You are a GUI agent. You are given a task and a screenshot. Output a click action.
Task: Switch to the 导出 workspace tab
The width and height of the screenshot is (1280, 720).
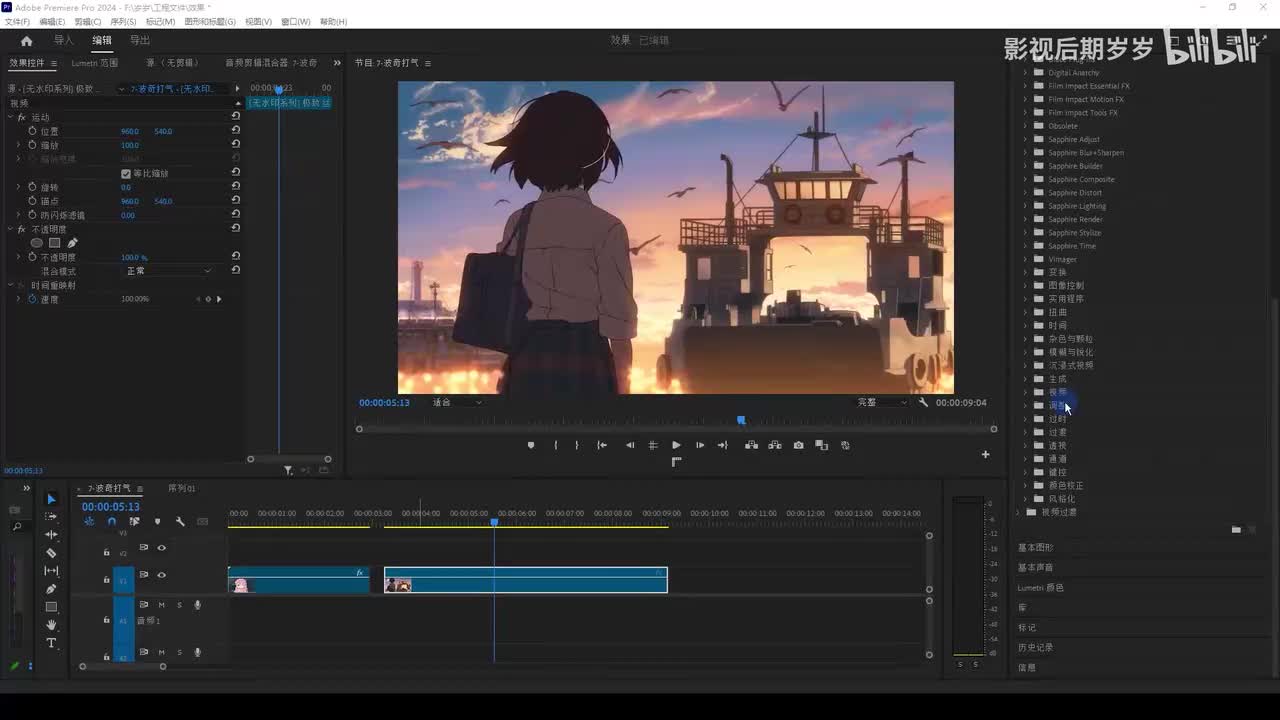pos(140,40)
